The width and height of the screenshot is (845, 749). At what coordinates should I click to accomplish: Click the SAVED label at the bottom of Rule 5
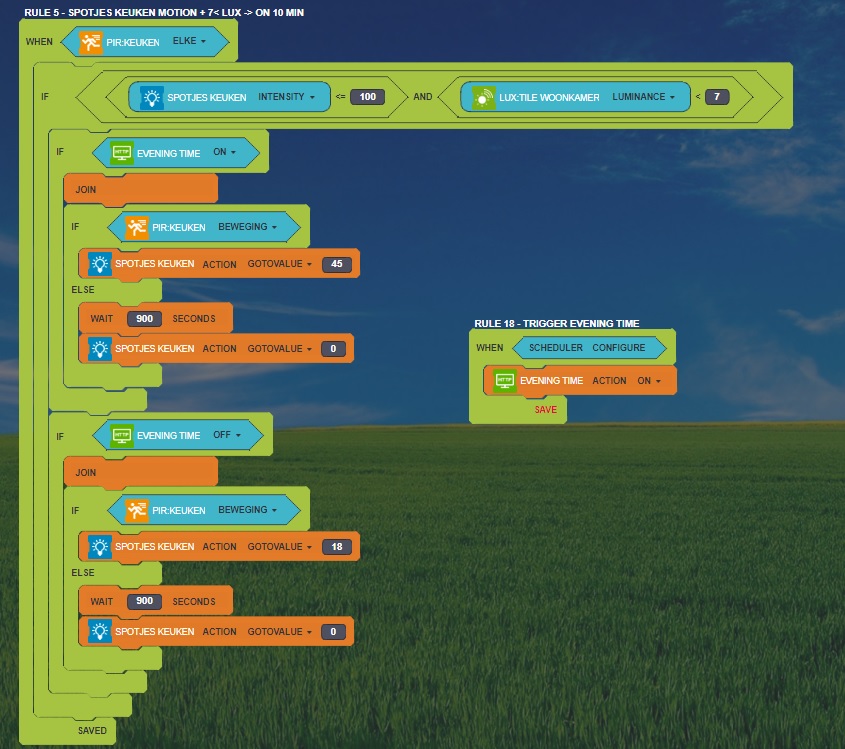93,731
